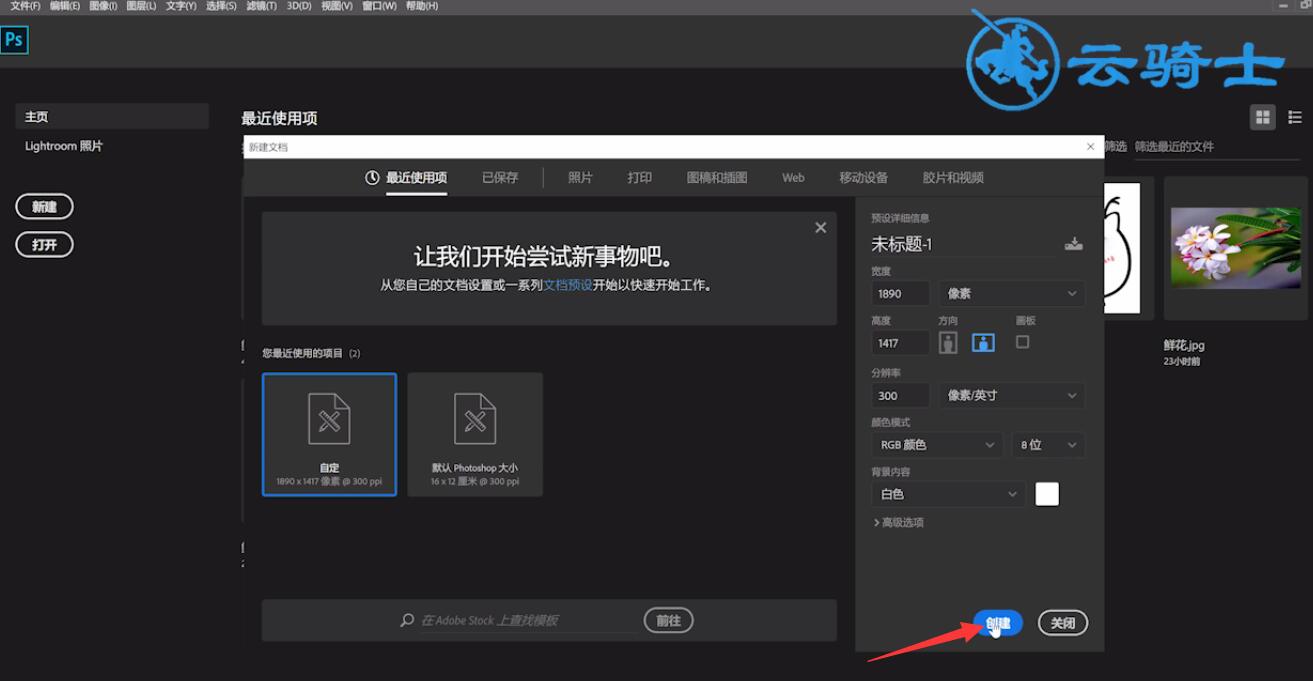Screen dimensions: 1313x681
Task: Click the 最近使用项 tab
Action: pyautogui.click(x=416, y=178)
